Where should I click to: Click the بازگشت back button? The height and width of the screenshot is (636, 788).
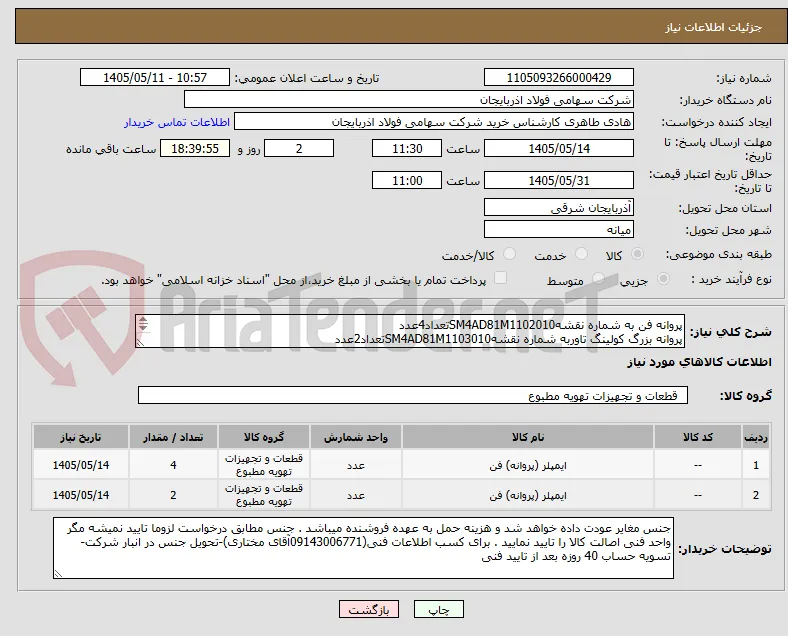pos(369,609)
